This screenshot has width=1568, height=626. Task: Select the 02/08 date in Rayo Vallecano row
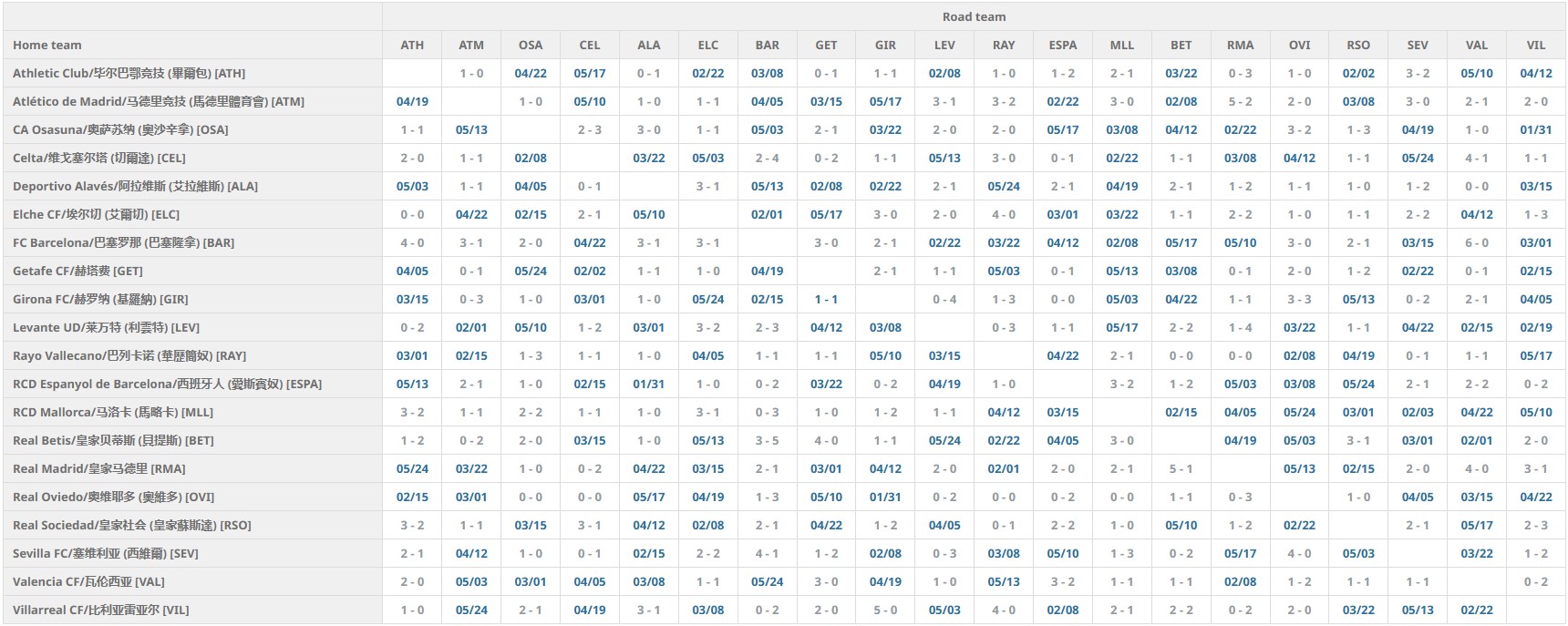[1299, 356]
